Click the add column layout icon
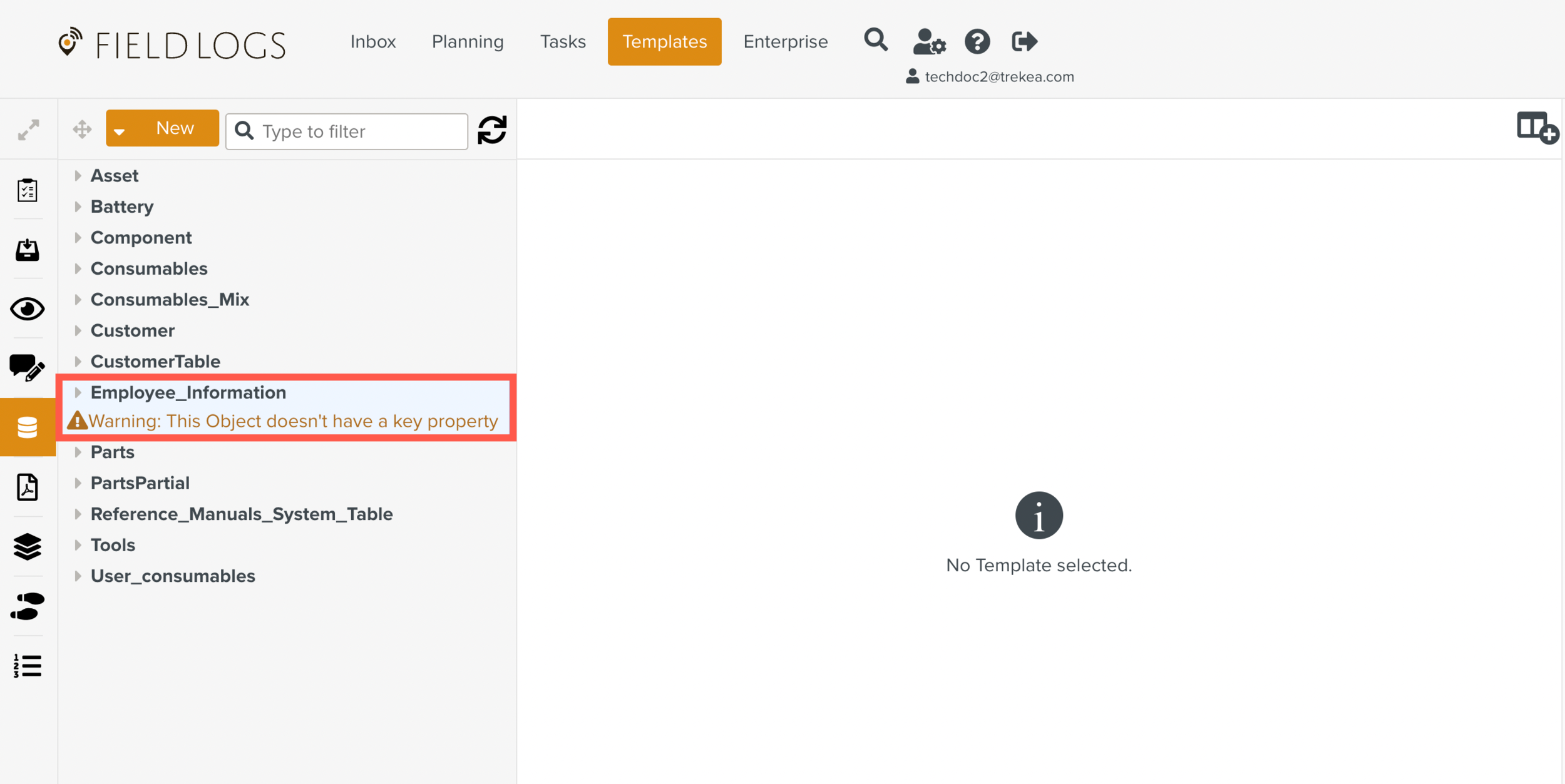The height and width of the screenshot is (784, 1565). point(1536,128)
